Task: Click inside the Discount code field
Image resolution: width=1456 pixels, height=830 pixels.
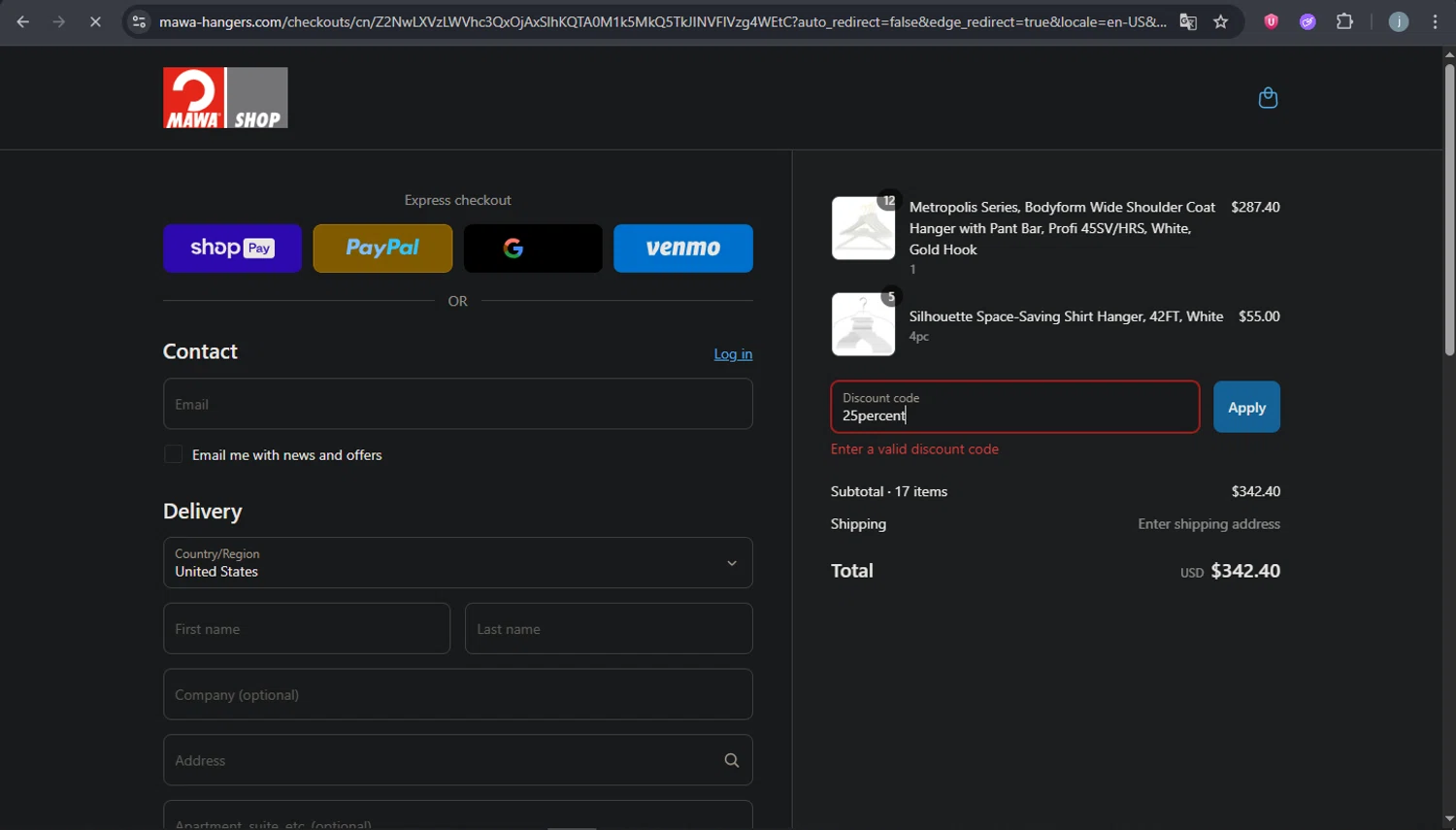Action: (x=1015, y=407)
